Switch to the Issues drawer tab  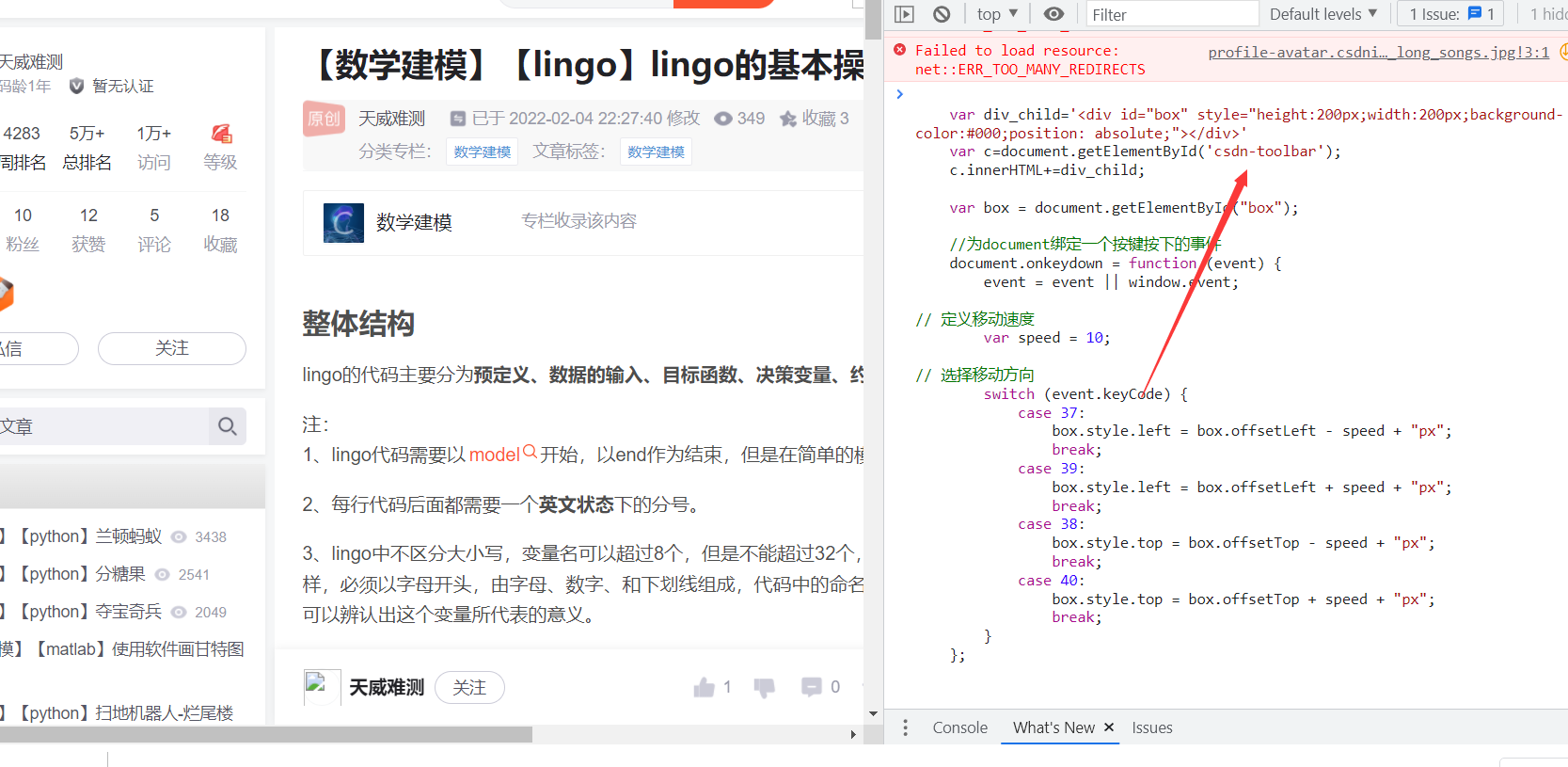pyautogui.click(x=1151, y=727)
